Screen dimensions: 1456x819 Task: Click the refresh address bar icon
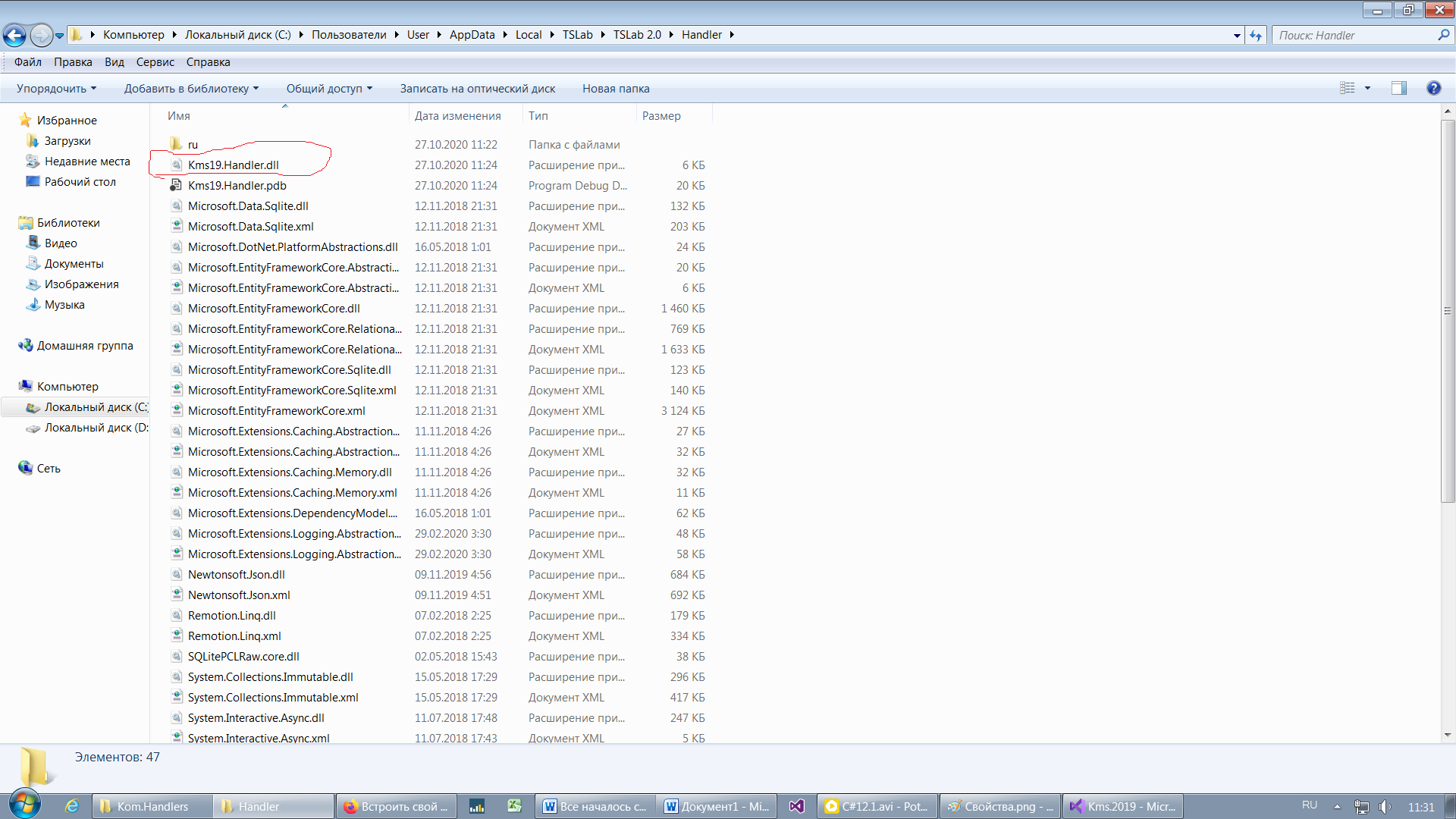tap(1256, 35)
